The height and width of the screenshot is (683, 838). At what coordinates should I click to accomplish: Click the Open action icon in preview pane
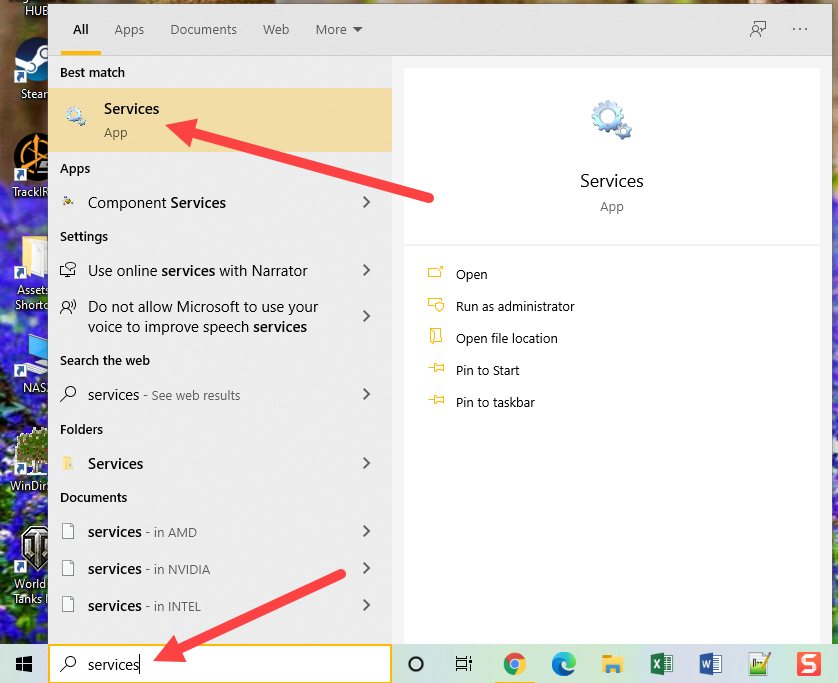coord(436,273)
